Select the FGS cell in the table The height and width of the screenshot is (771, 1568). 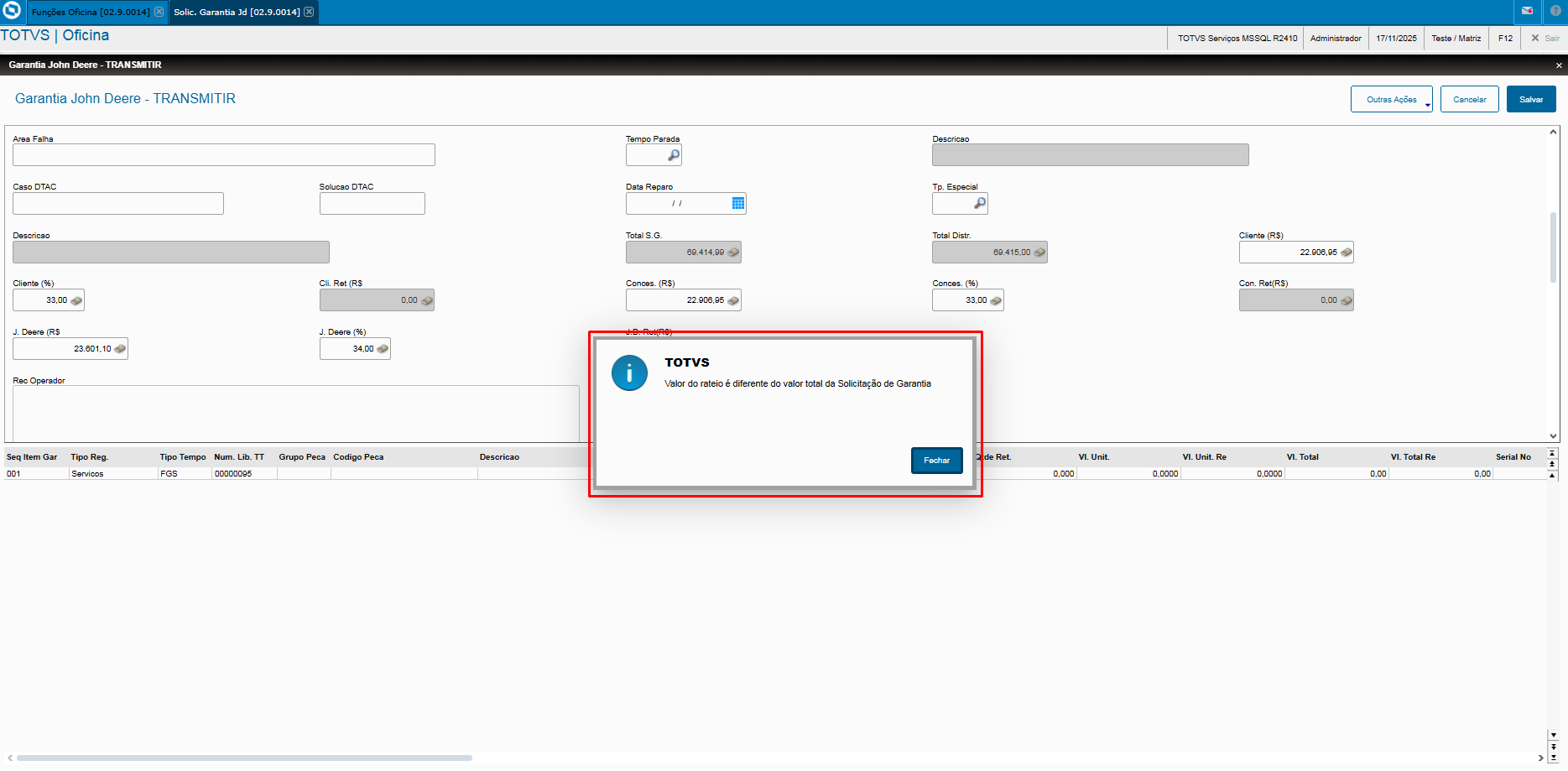(185, 474)
